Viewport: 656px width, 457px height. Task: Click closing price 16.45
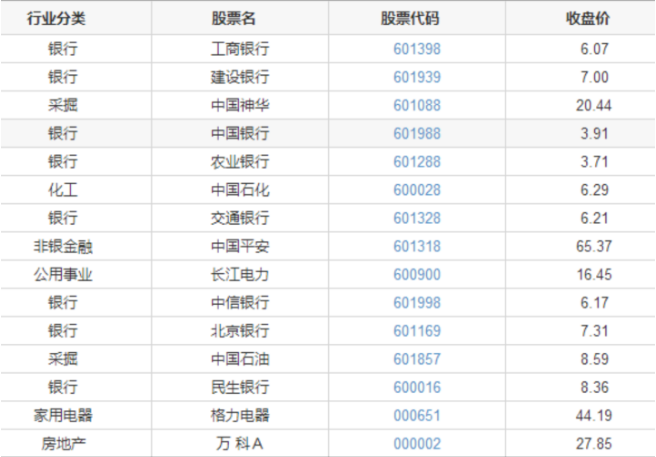pos(594,275)
